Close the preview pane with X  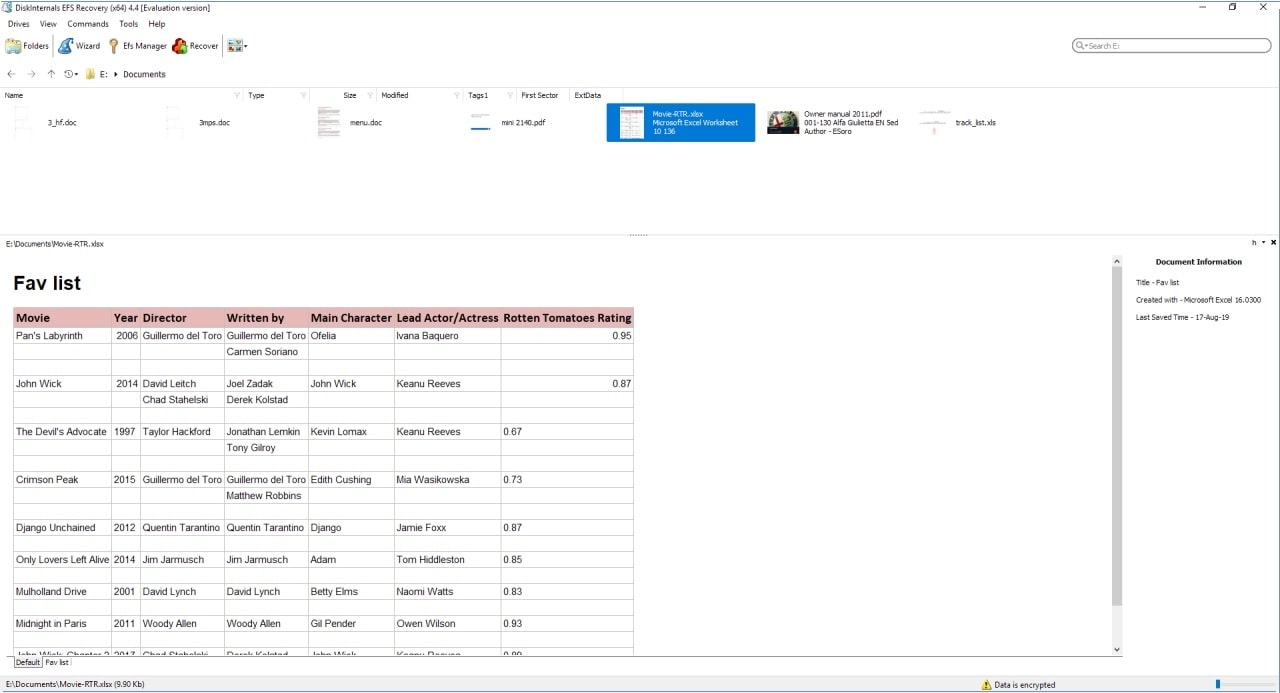tap(1274, 243)
